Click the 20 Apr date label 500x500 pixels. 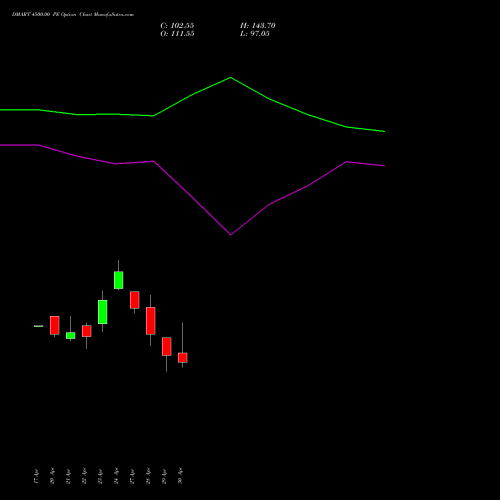click(52, 476)
